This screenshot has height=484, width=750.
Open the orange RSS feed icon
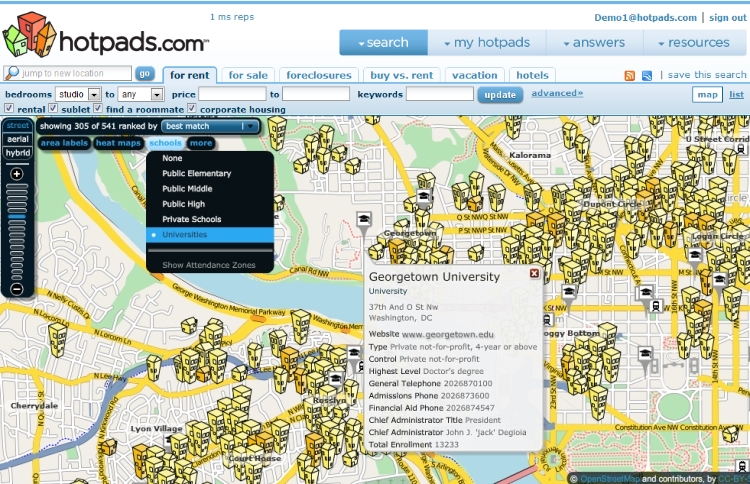630,76
